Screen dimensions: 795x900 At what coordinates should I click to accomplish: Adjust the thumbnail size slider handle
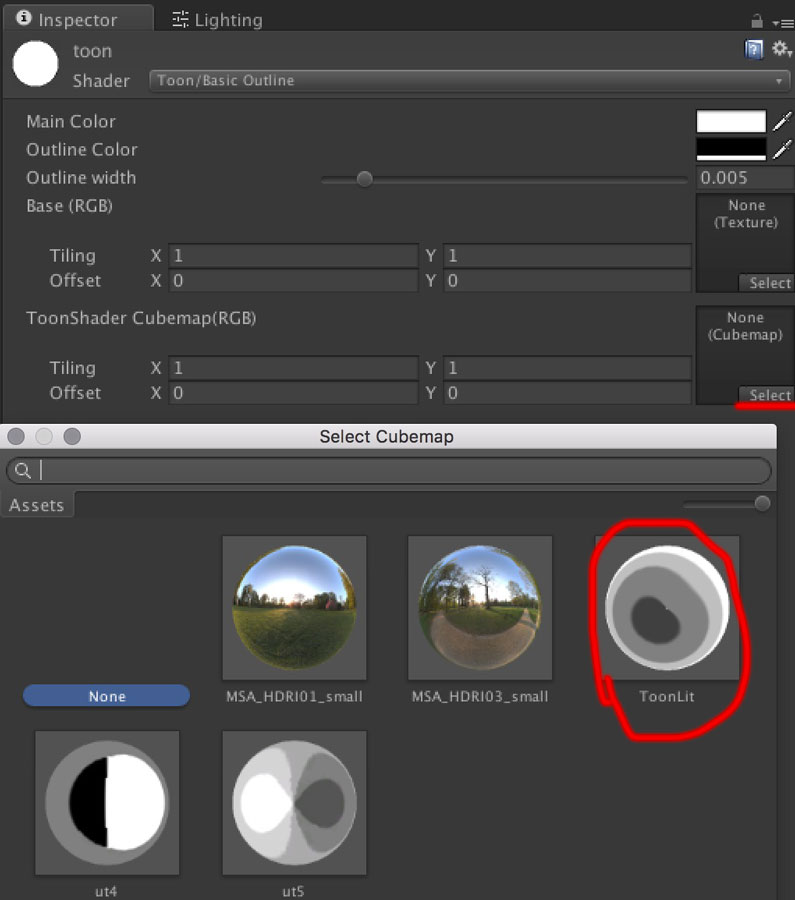coord(762,504)
